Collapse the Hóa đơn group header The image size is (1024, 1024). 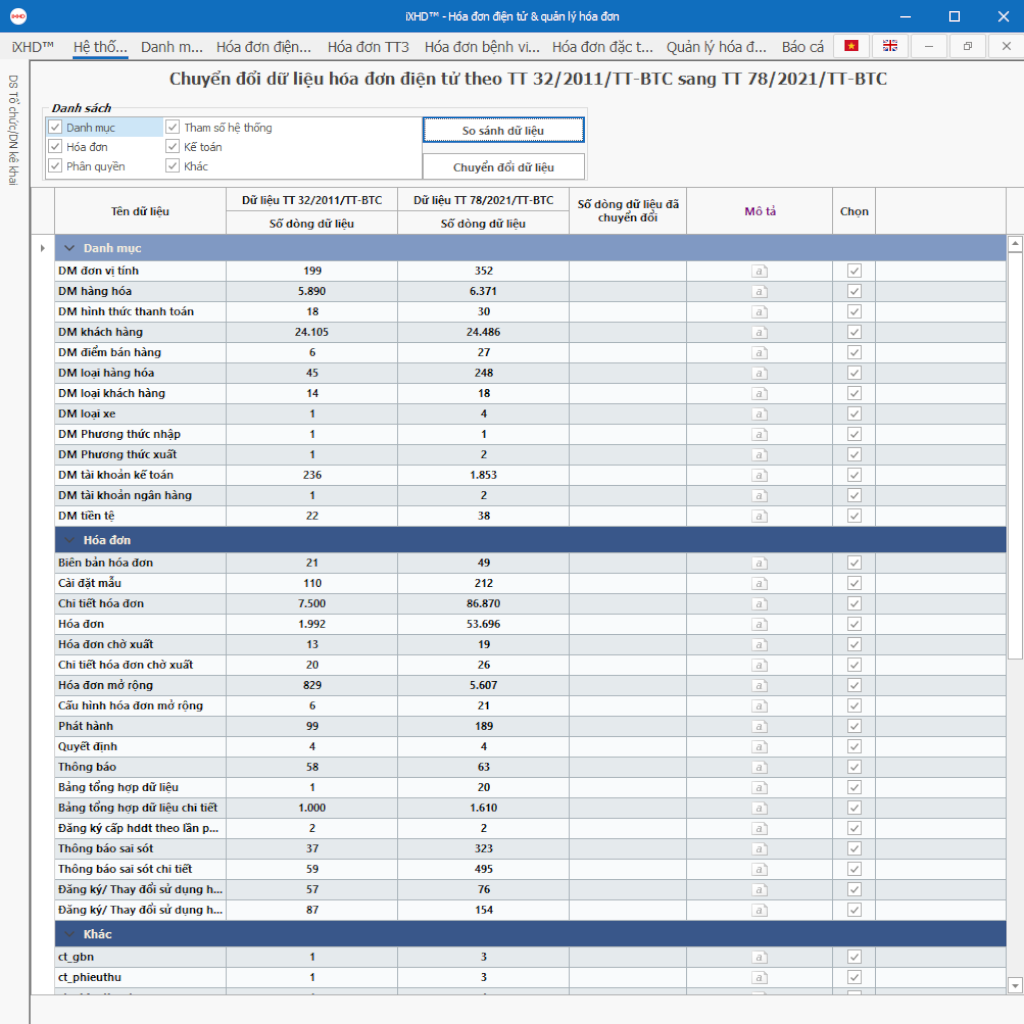[70, 540]
